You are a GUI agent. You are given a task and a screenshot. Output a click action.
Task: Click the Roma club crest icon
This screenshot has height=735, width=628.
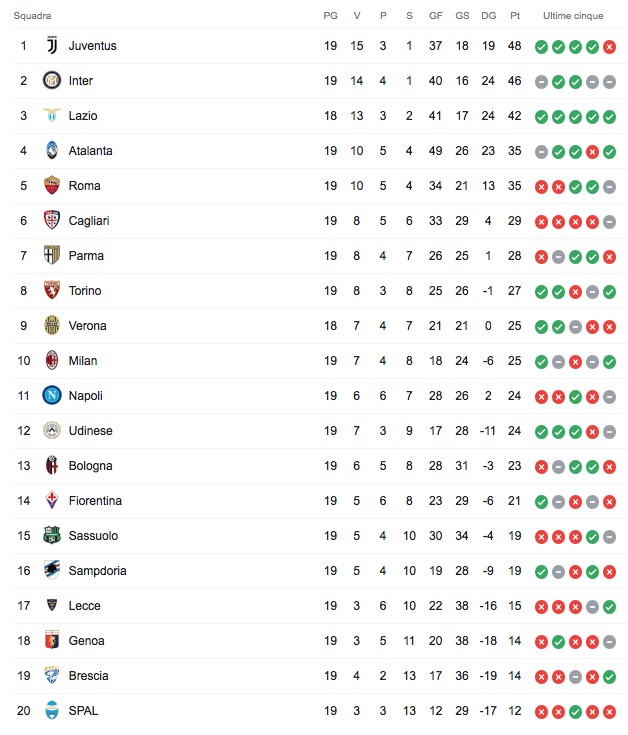click(52, 186)
